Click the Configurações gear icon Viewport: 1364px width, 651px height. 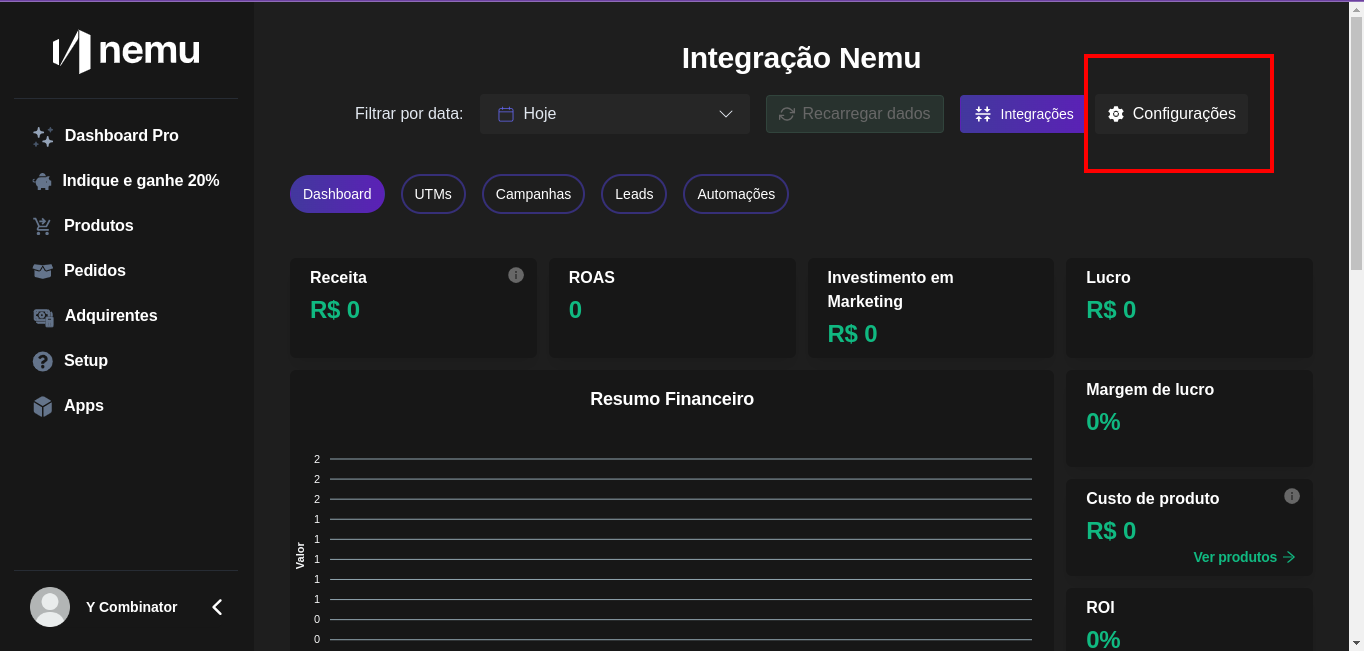pos(1116,114)
